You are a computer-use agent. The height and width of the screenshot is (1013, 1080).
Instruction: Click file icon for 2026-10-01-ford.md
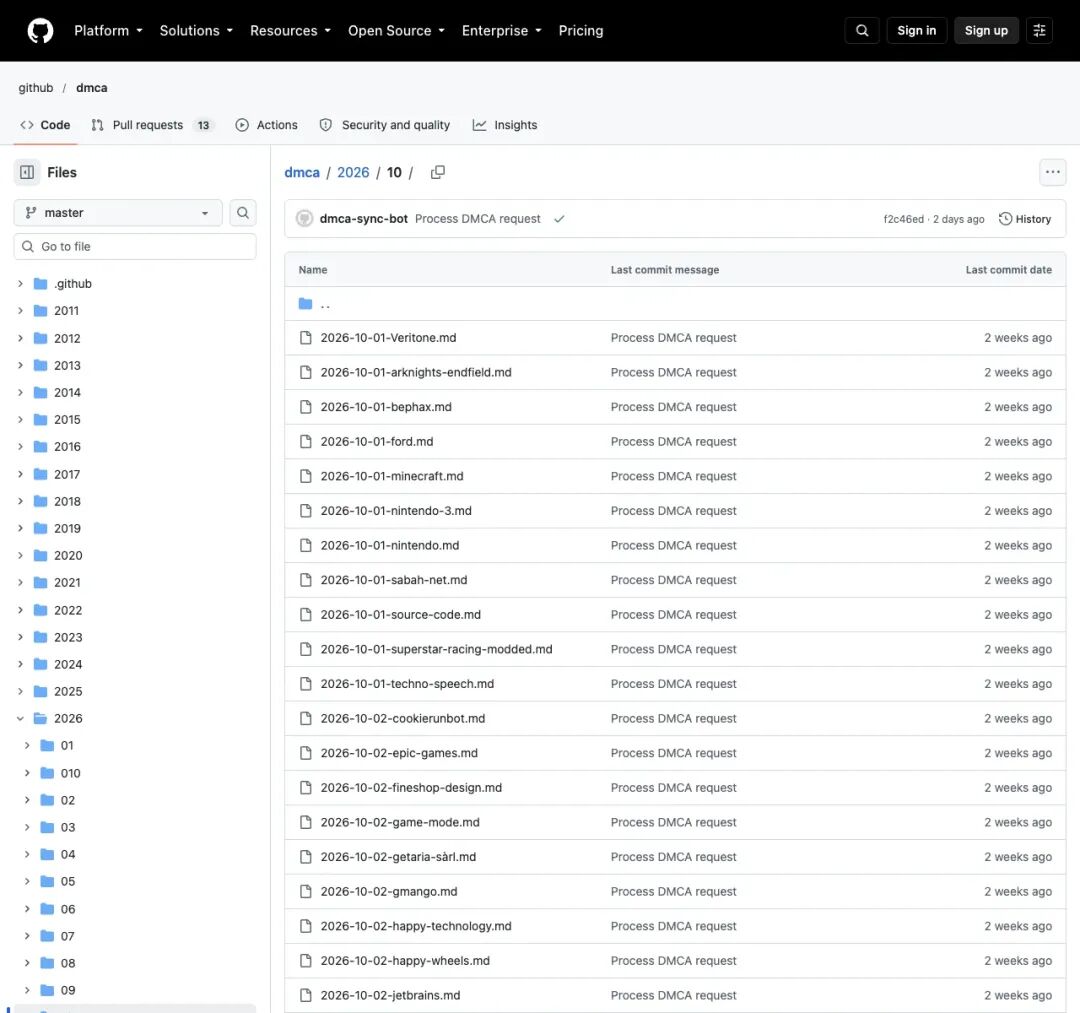pos(306,441)
